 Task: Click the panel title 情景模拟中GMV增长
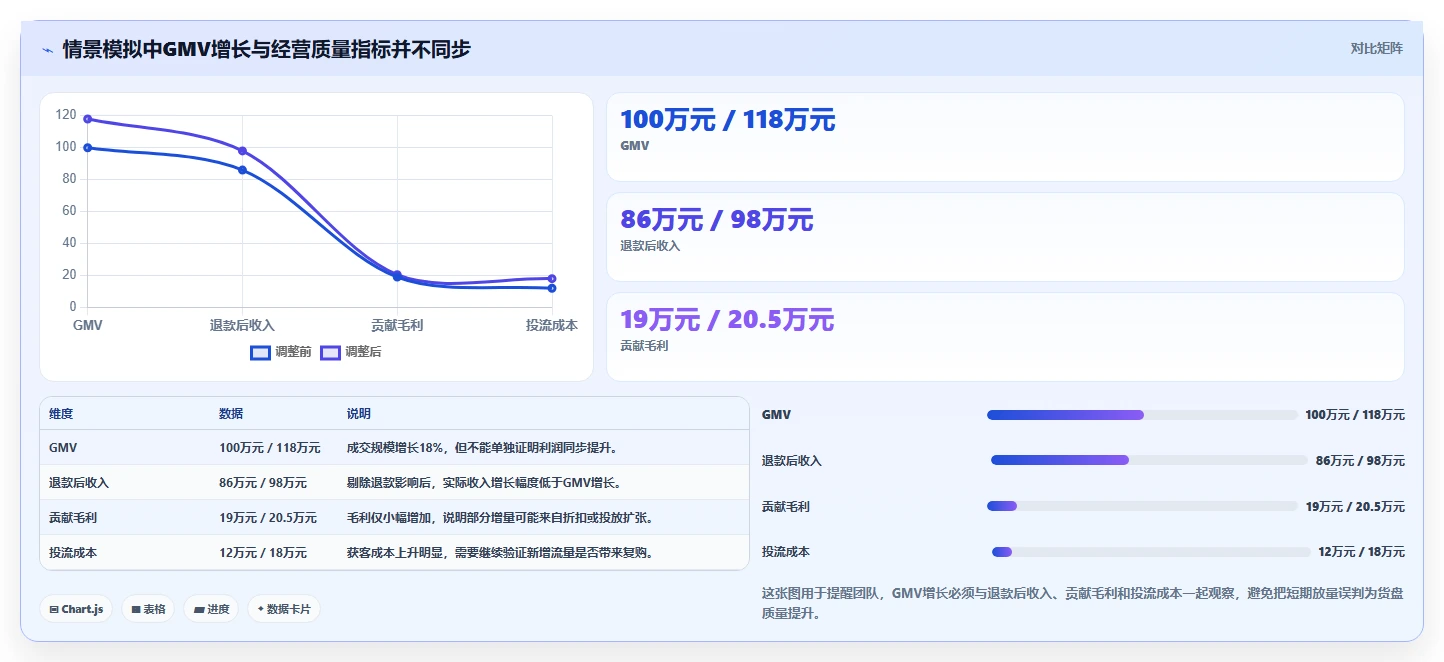pos(266,49)
